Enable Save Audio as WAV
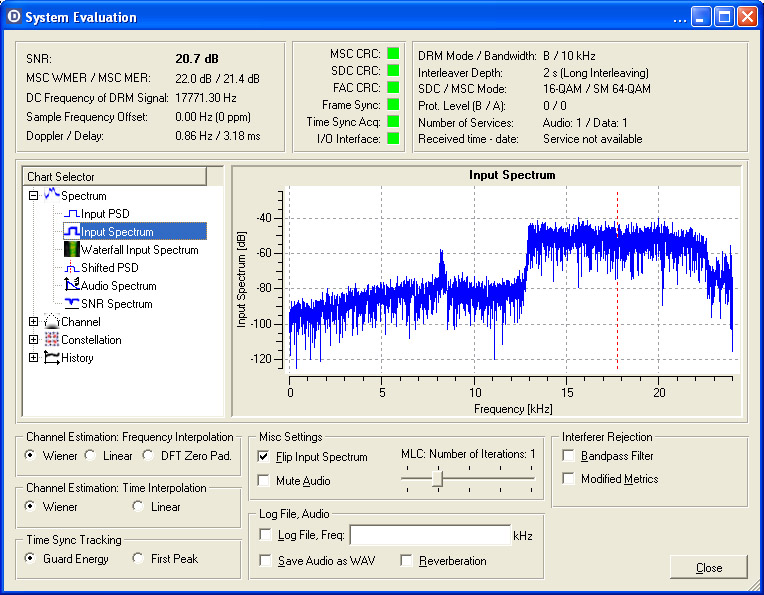This screenshot has height=595, width=764. 266,560
